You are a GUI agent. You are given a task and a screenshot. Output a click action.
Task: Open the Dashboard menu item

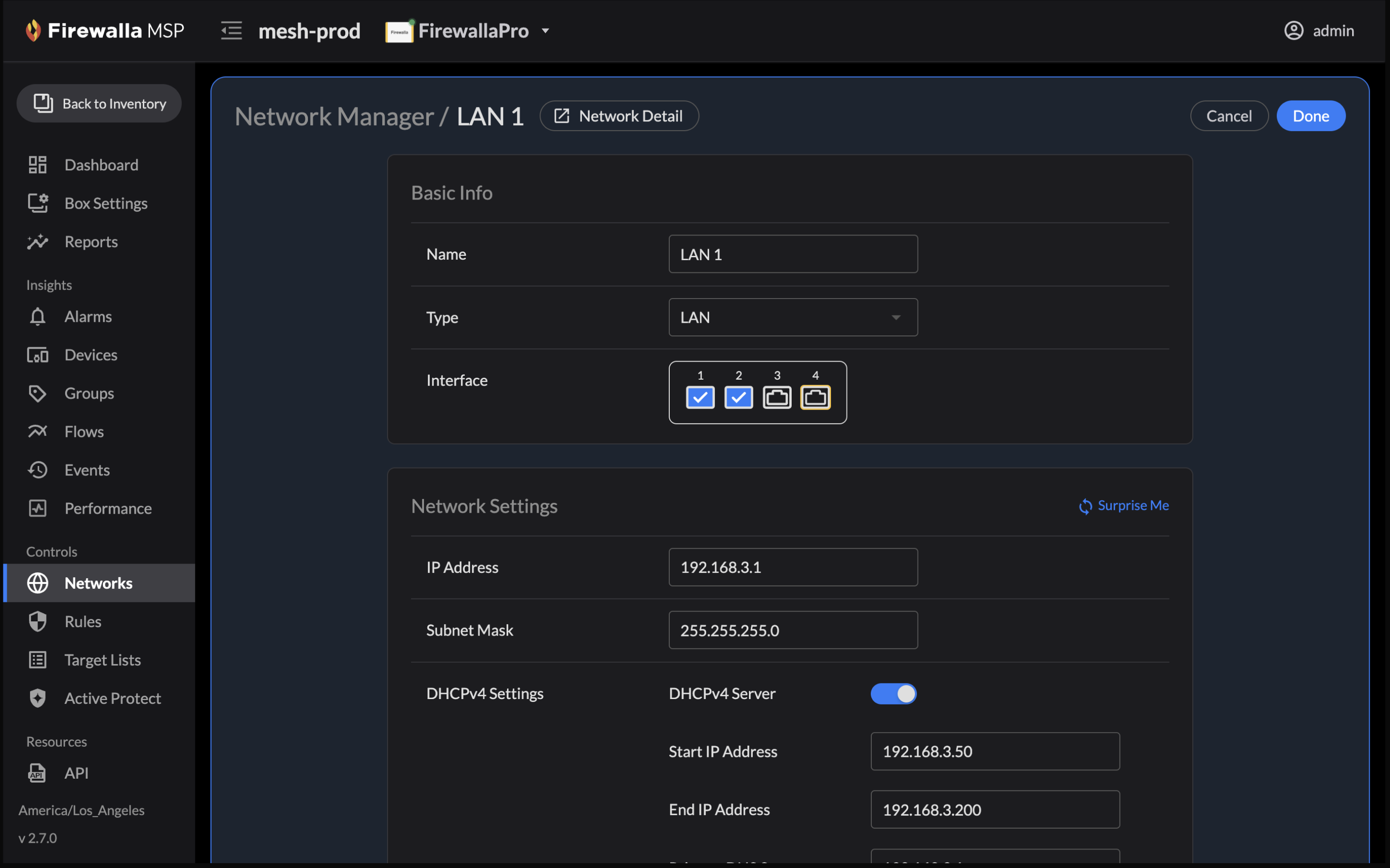[102, 165]
